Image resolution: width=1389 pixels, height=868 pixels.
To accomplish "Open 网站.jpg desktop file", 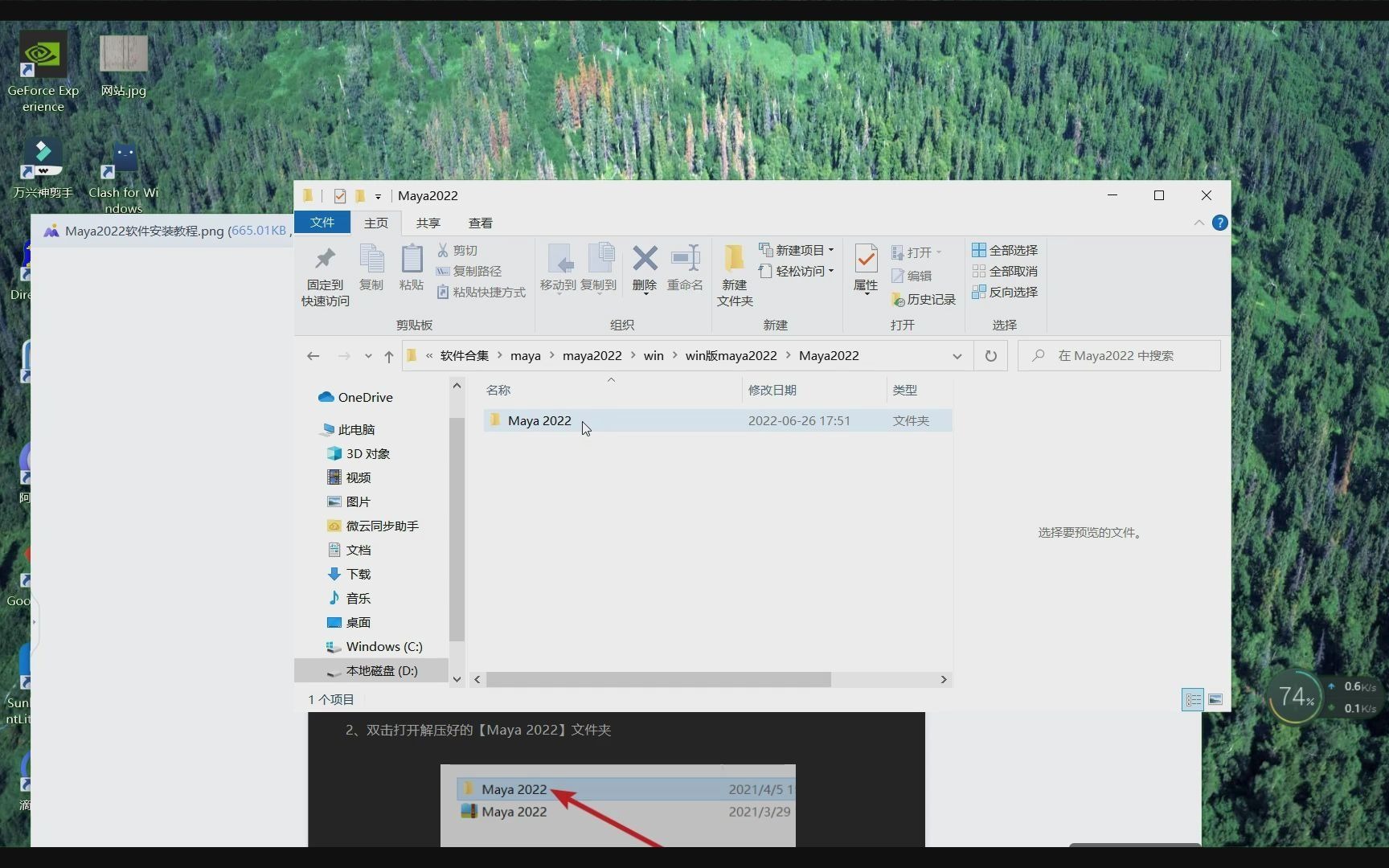I will pyautogui.click(x=124, y=66).
